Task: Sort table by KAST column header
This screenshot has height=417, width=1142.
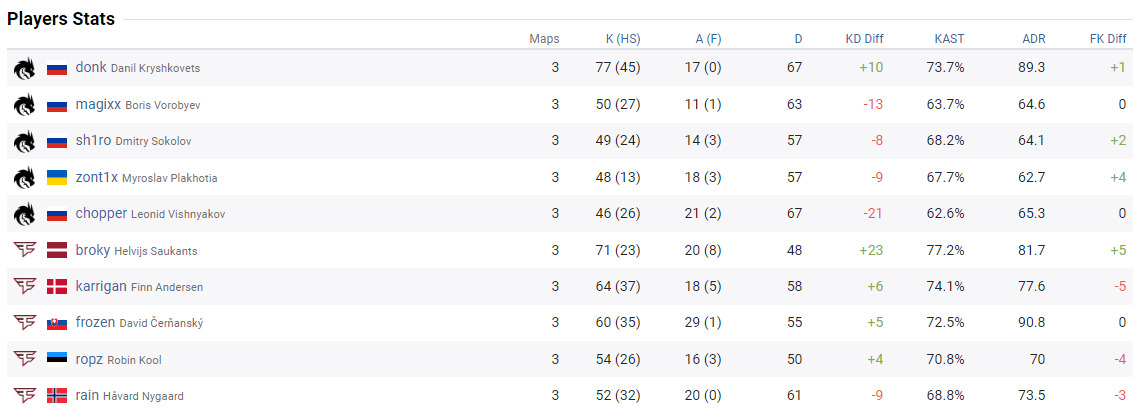Action: [x=949, y=39]
